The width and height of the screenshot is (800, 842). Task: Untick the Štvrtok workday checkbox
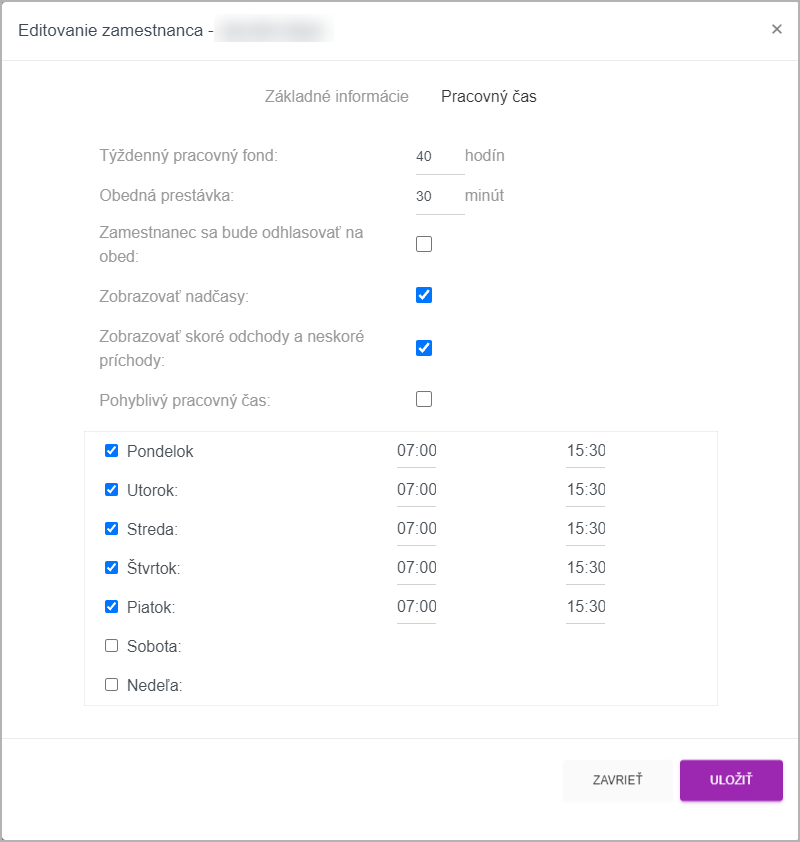pos(111,568)
